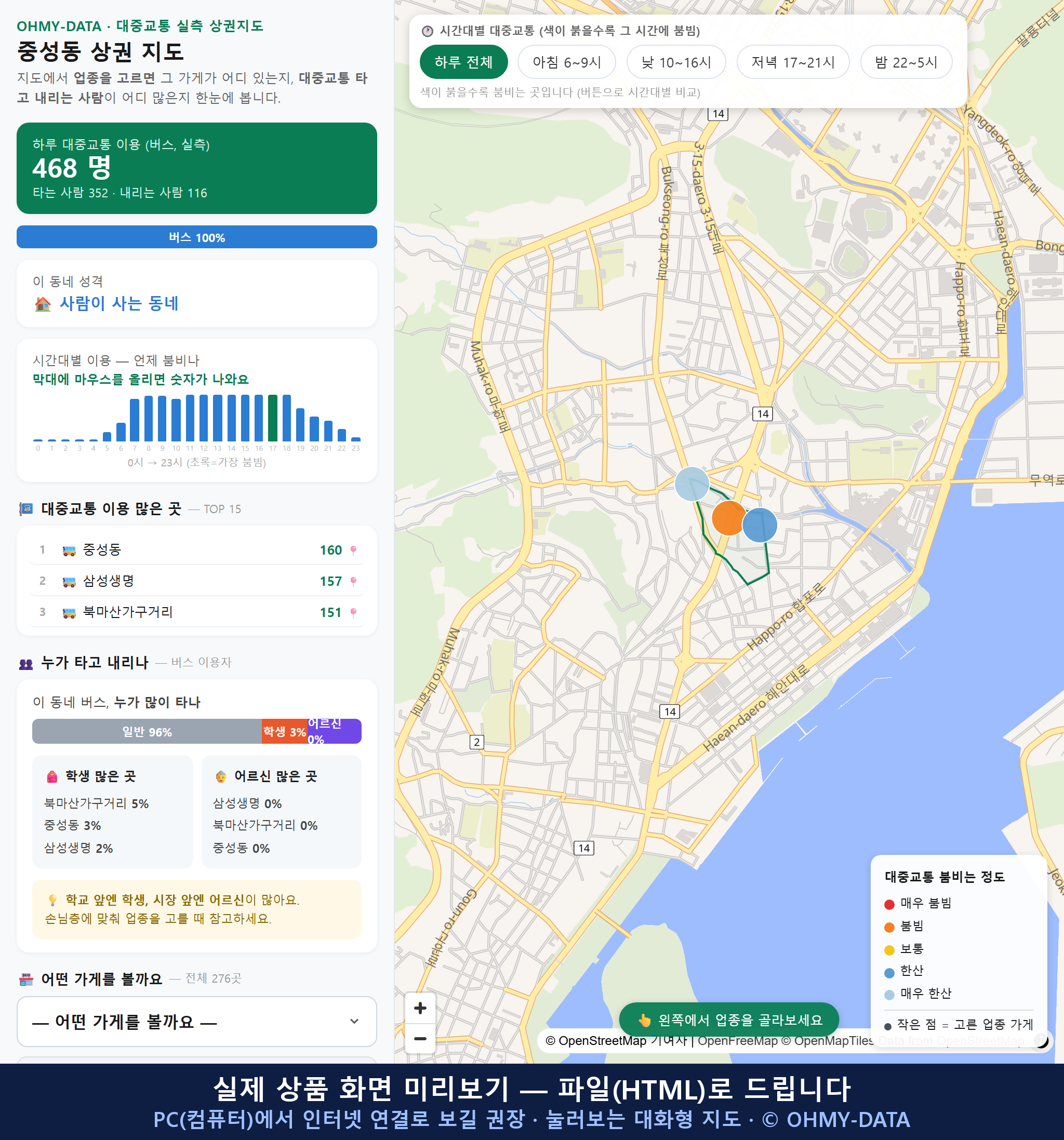The width and height of the screenshot is (1064, 1140).
Task: Click the bus stop icon by 대중교통 이용 많은 곳
Action: [26, 508]
